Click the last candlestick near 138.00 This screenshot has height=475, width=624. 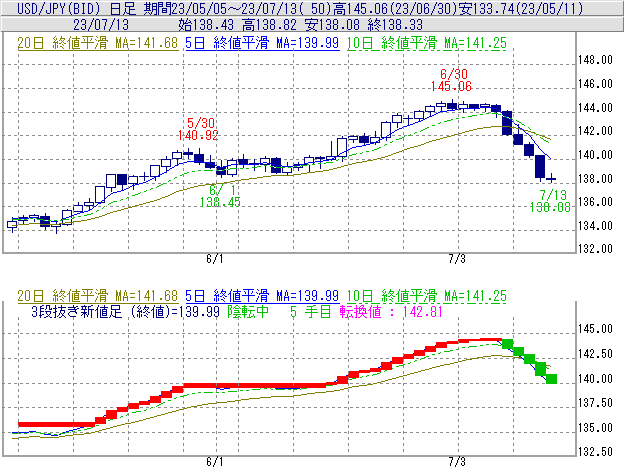click(x=551, y=179)
